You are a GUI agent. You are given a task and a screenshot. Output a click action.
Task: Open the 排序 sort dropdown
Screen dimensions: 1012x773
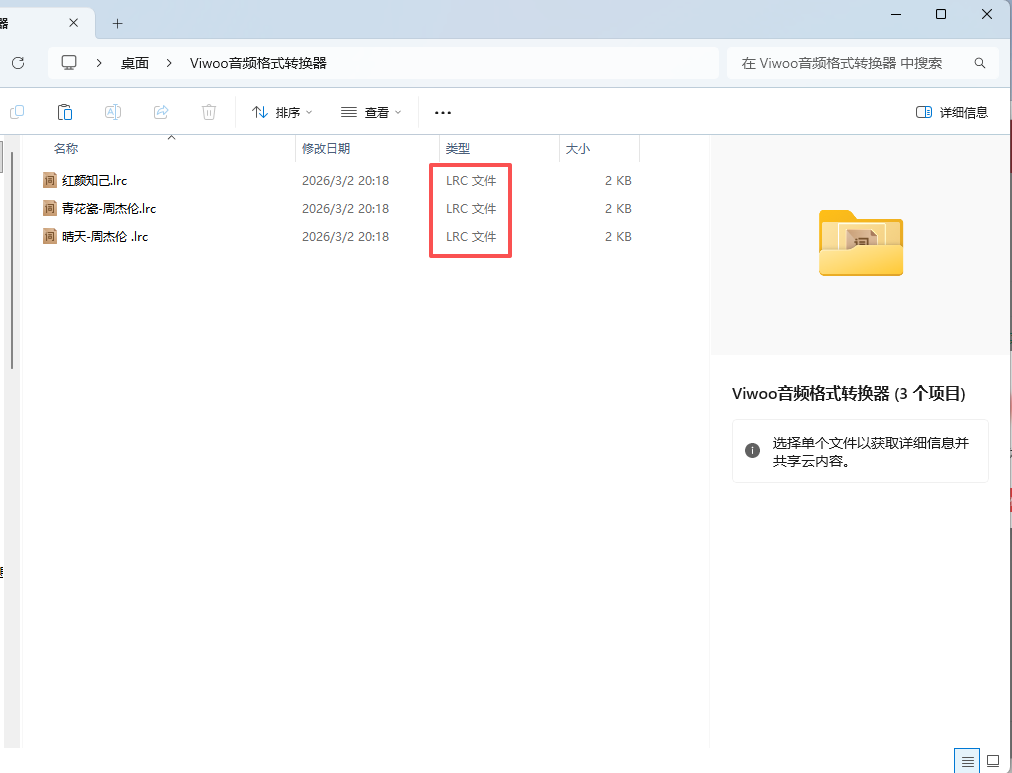(x=282, y=112)
